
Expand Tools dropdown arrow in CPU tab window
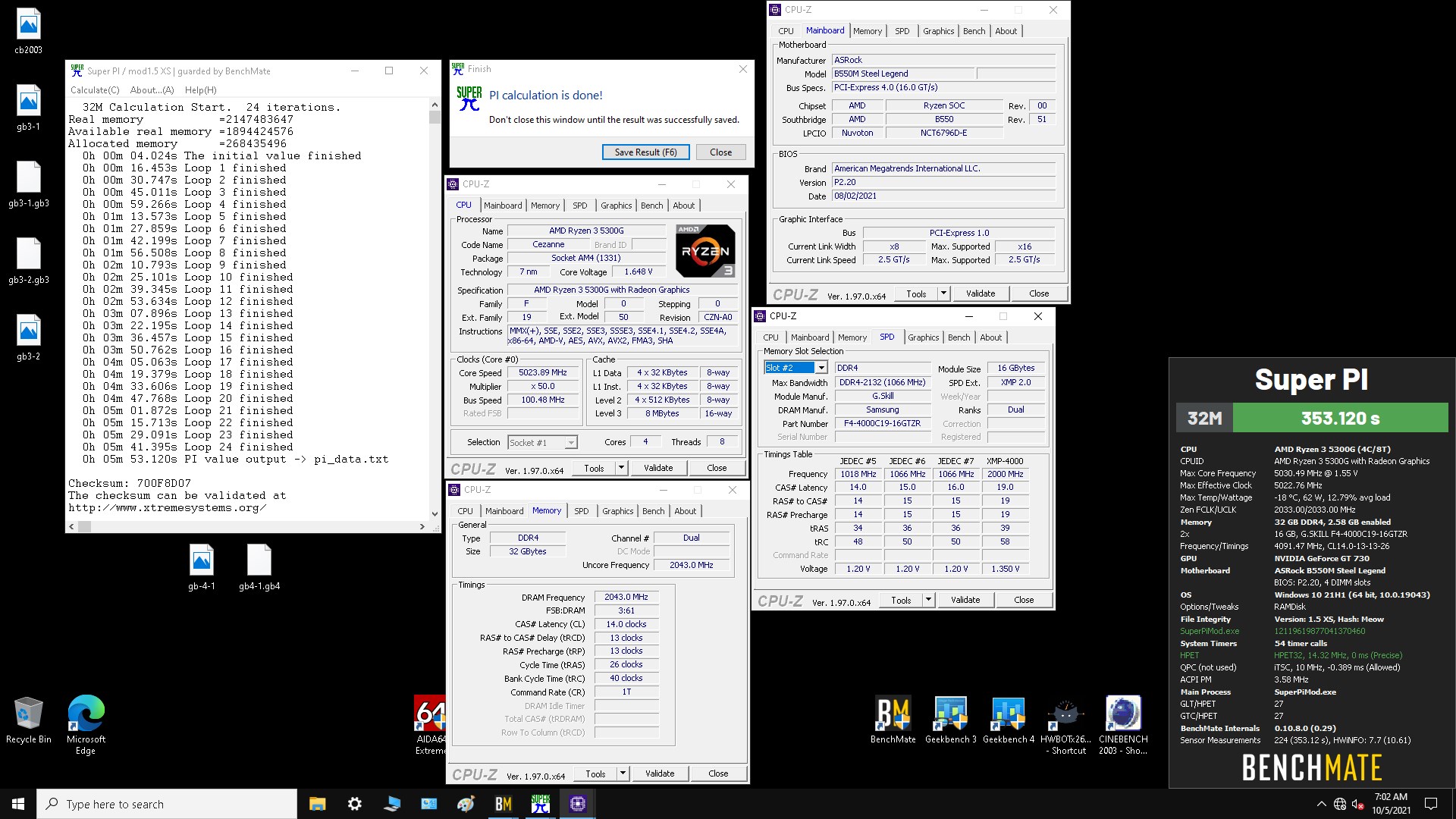pyautogui.click(x=621, y=468)
